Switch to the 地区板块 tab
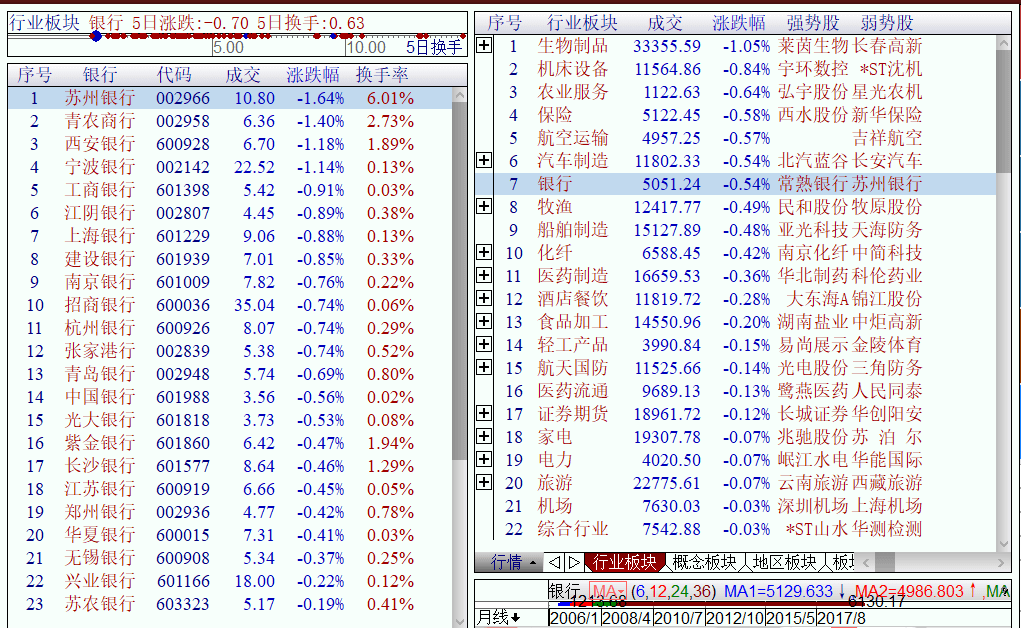Screen dimensions: 1021x628 (785, 562)
